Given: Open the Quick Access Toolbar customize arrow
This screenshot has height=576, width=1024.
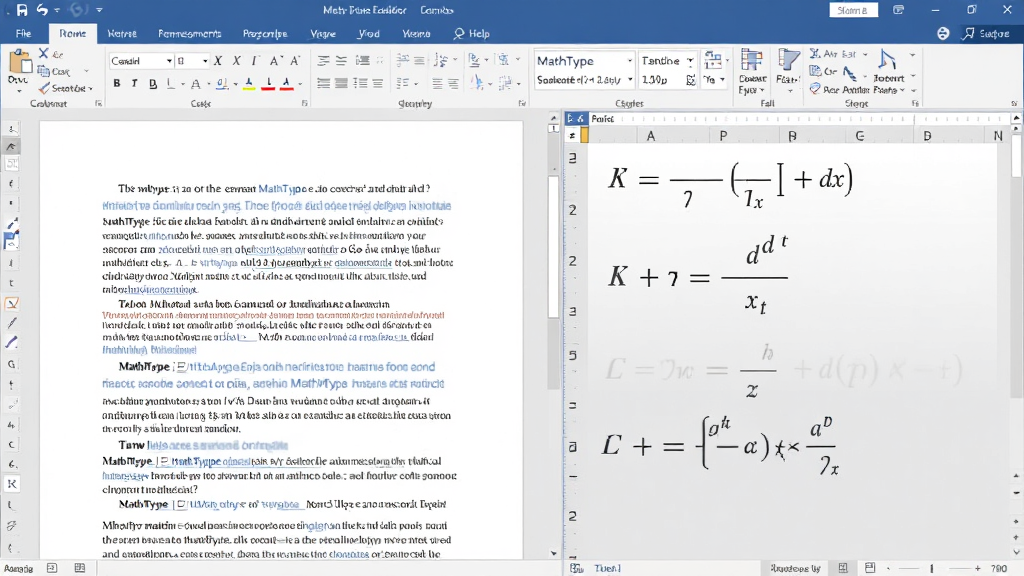Looking at the screenshot, I should [99, 10].
